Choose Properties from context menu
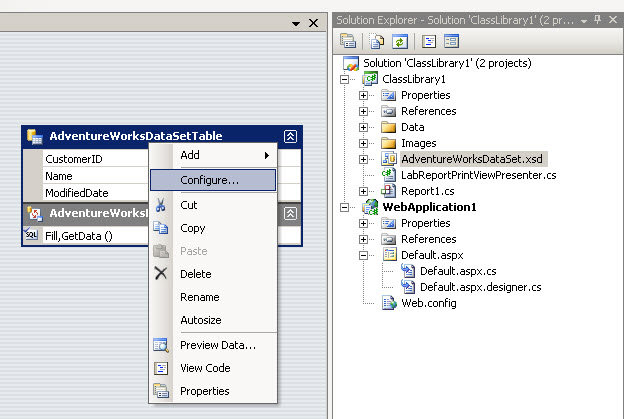Screen dimensions: 624x419 [213, 391]
